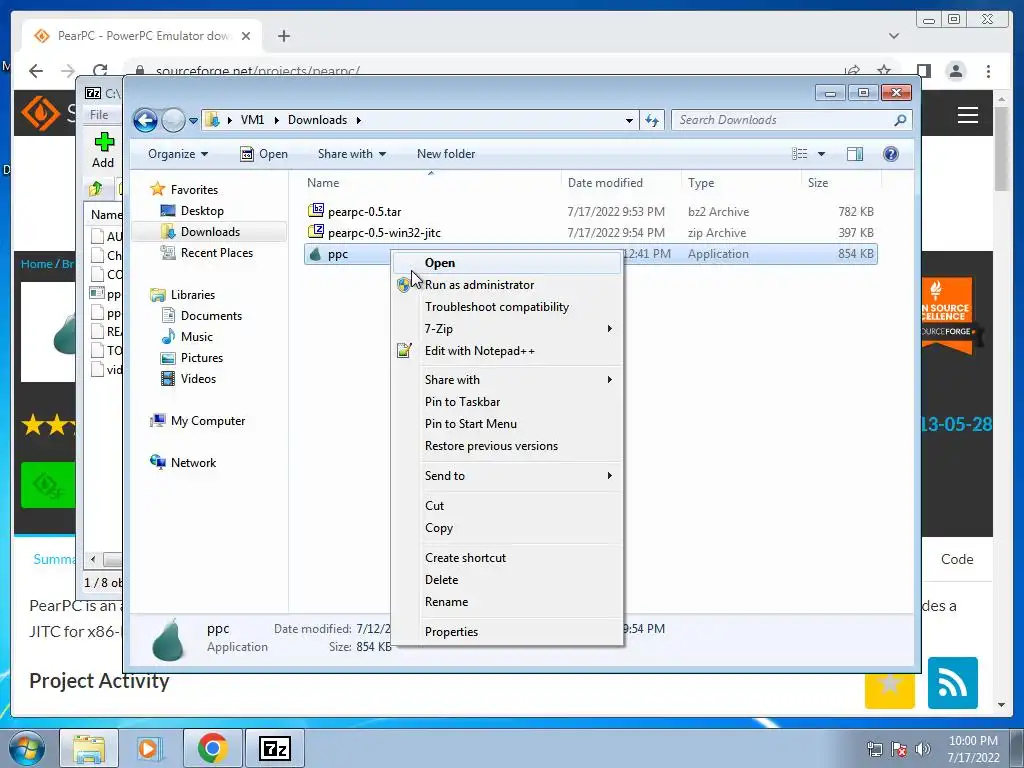This screenshot has width=1024, height=768.
Task: Open Libraries in the navigation pane
Action: click(193, 295)
